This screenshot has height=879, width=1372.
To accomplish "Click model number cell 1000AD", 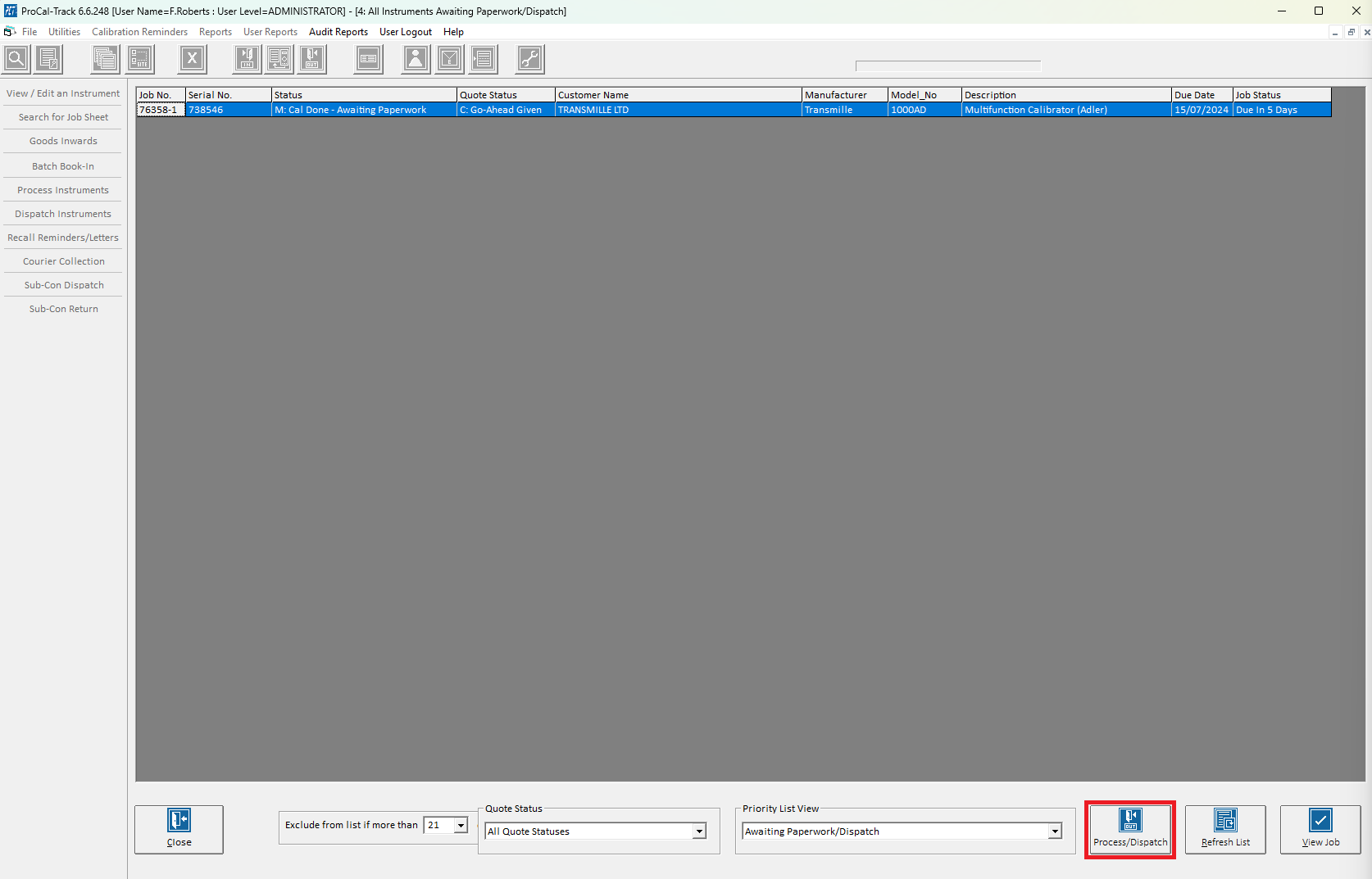I will [925, 110].
